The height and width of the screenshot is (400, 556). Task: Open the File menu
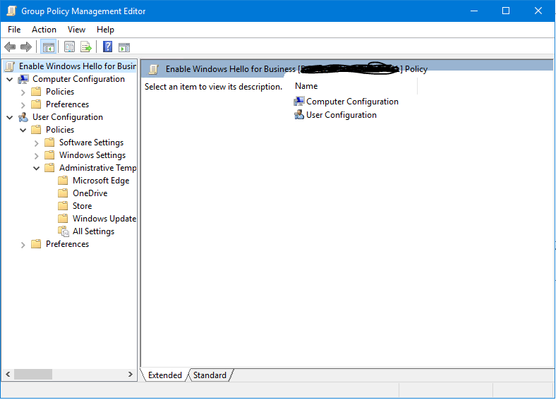pos(14,30)
